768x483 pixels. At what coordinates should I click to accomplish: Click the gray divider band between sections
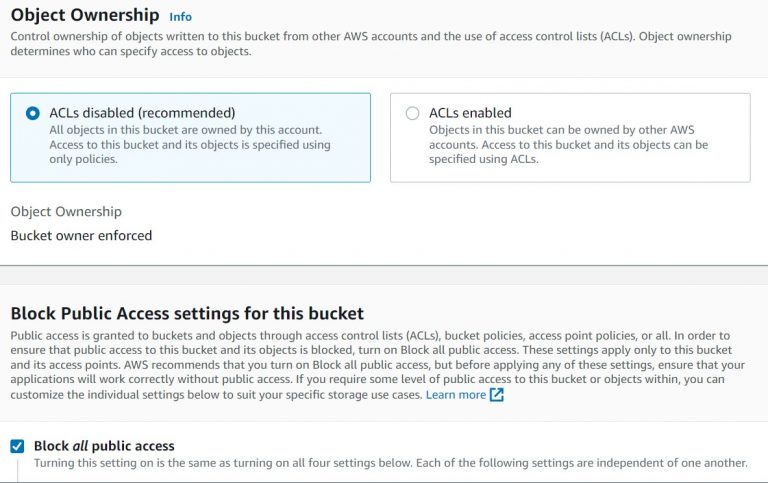pyautogui.click(x=384, y=275)
